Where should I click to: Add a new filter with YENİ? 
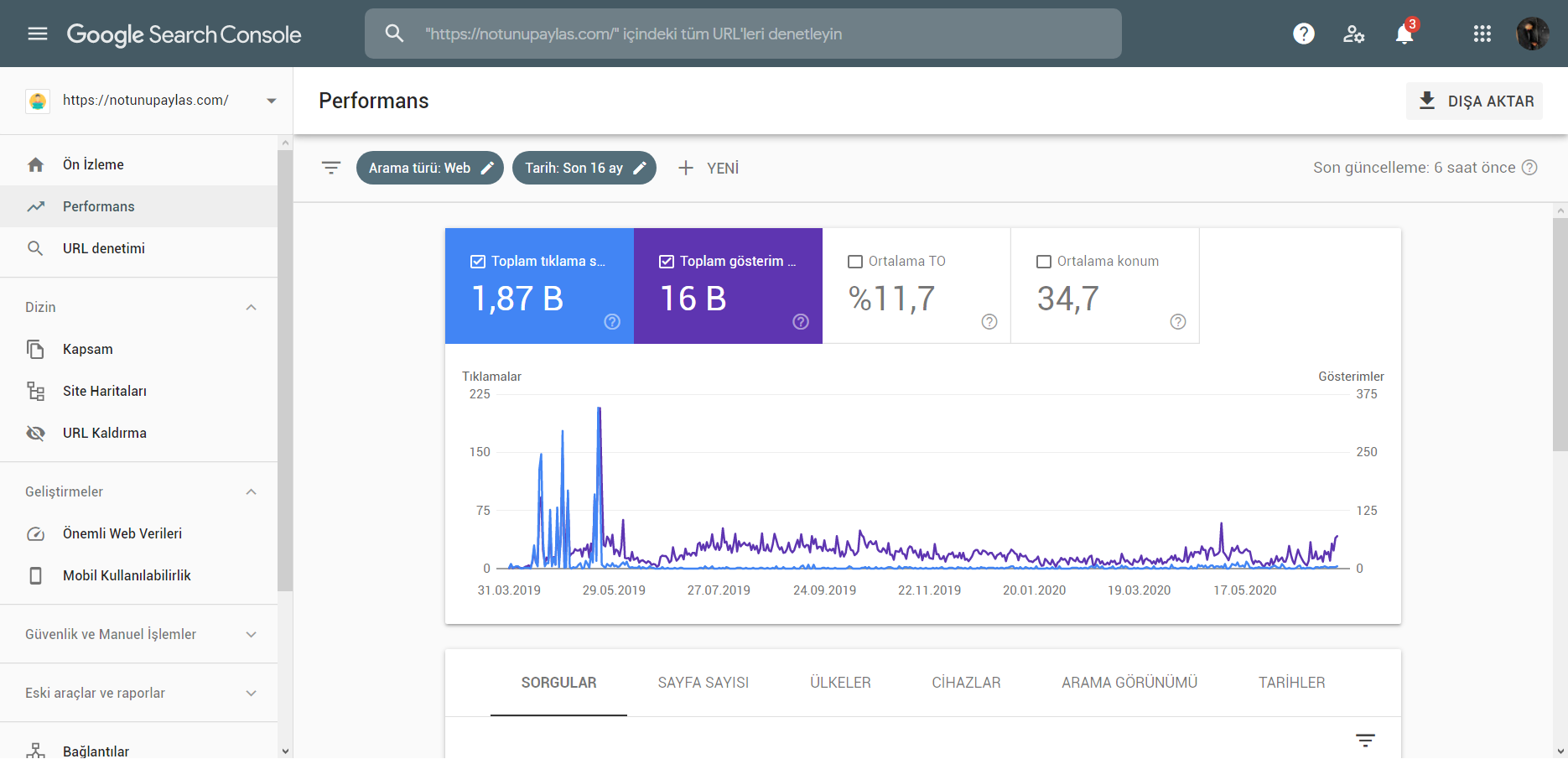(x=709, y=168)
